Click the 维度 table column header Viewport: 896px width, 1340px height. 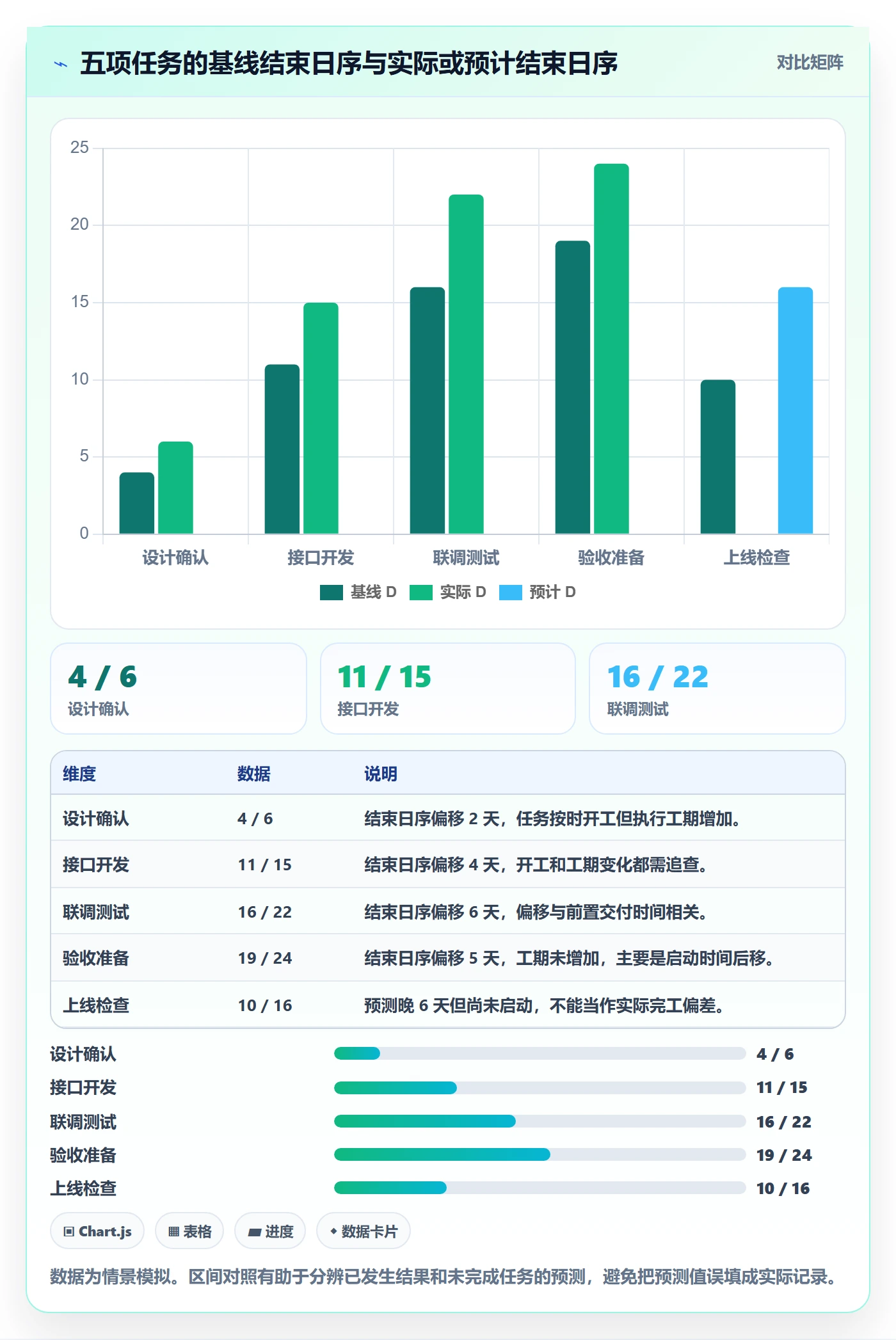(x=79, y=774)
